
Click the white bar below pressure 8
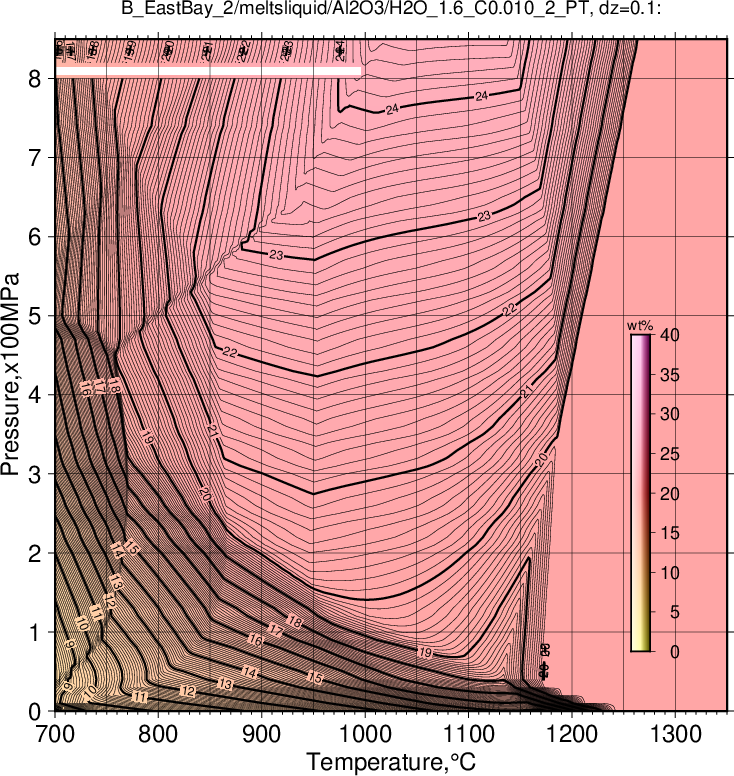tap(208, 71)
